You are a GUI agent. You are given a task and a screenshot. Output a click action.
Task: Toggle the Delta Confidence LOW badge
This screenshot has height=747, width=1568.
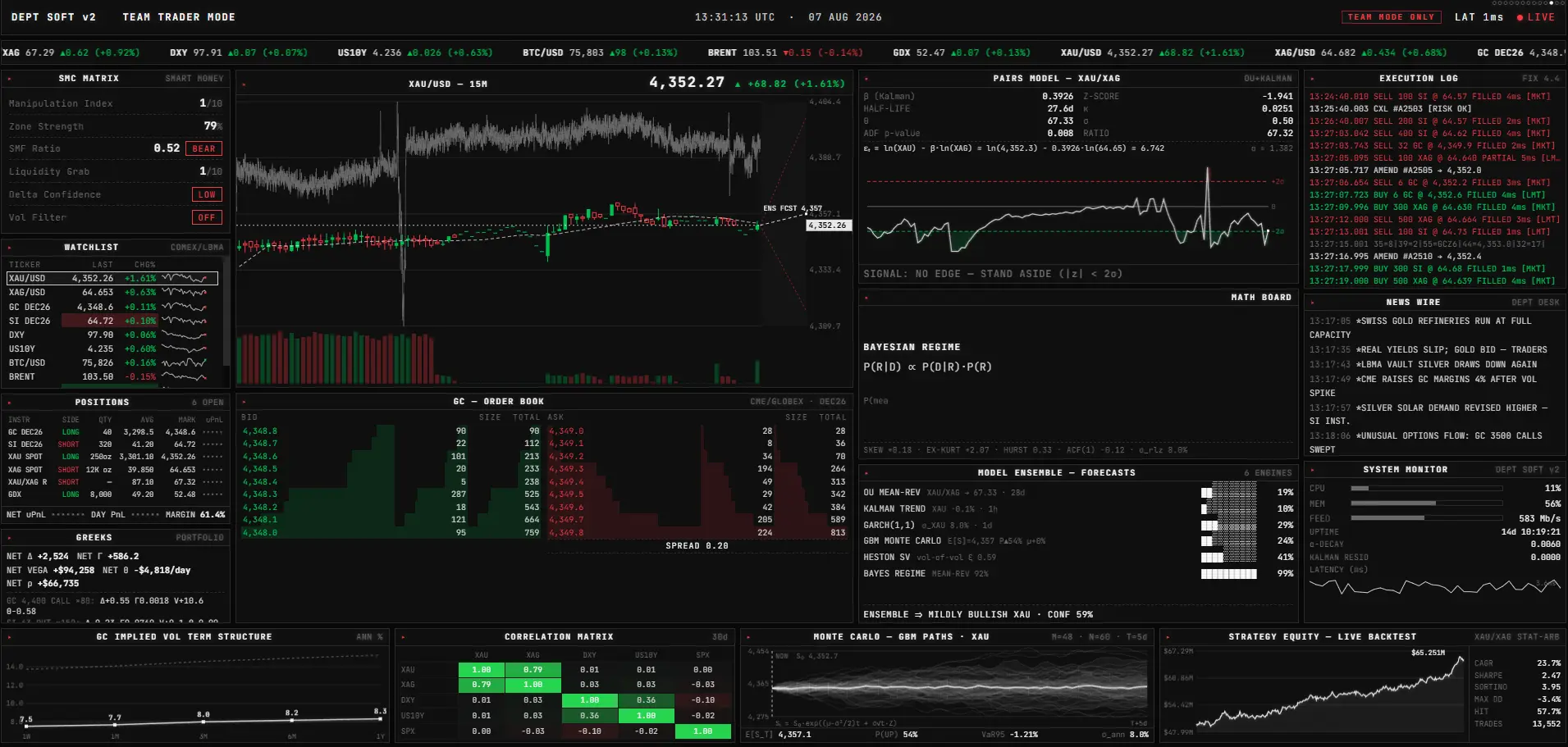[207, 194]
